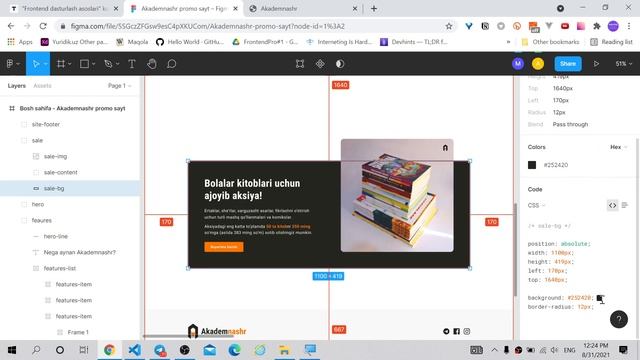
Task: Open Move tool options dropdown arrow
Action: [x=45, y=64]
